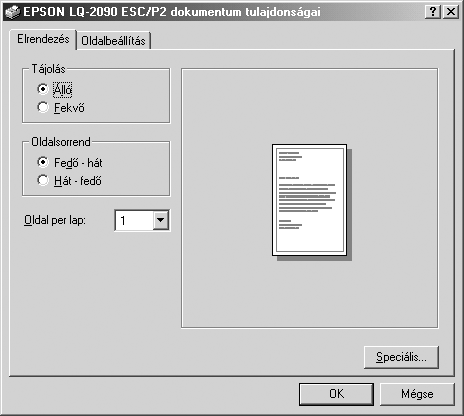Close the dialog with the X button
The width and height of the screenshot is (464, 416).
coord(451,12)
